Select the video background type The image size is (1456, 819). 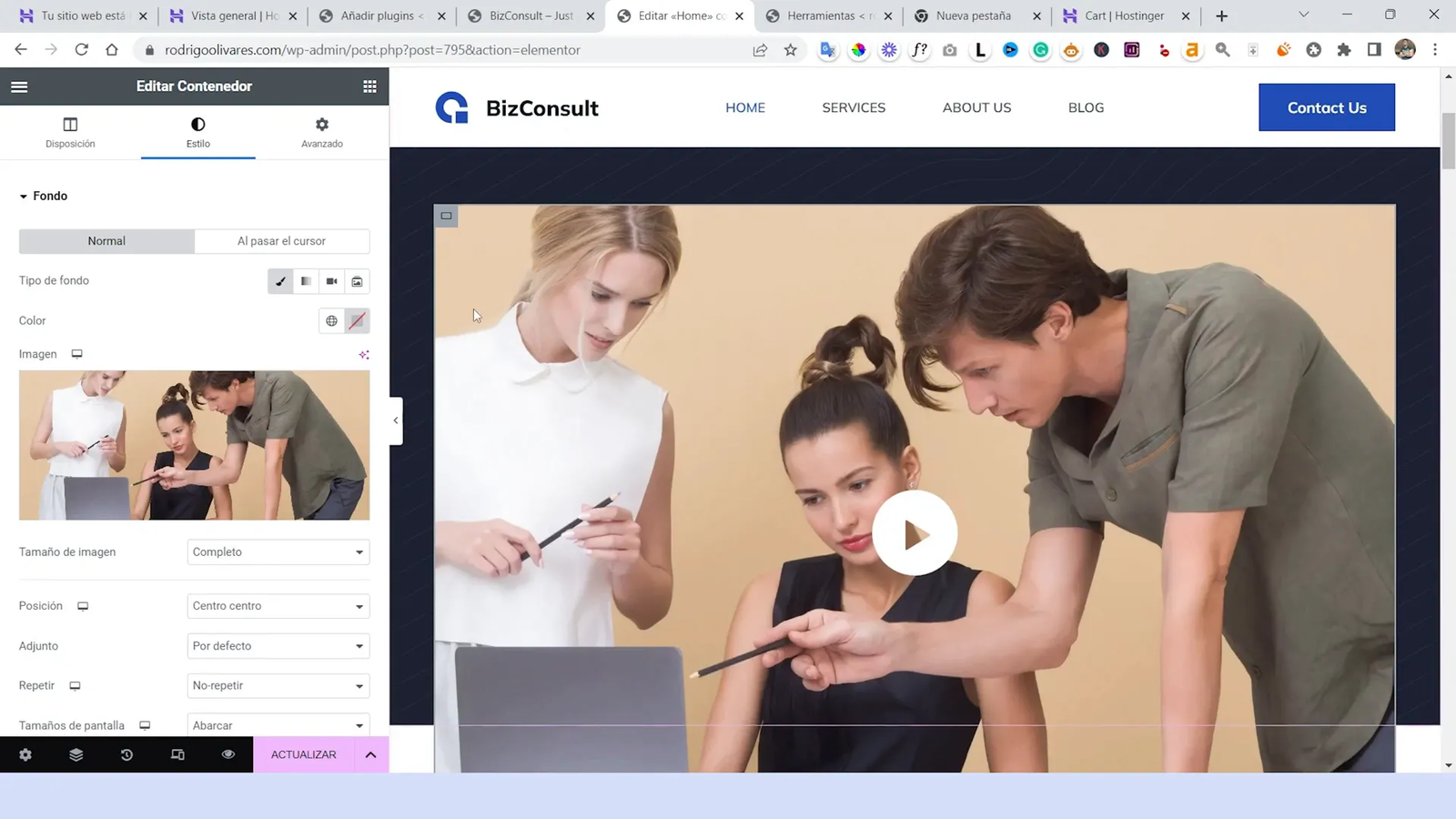[331, 281]
